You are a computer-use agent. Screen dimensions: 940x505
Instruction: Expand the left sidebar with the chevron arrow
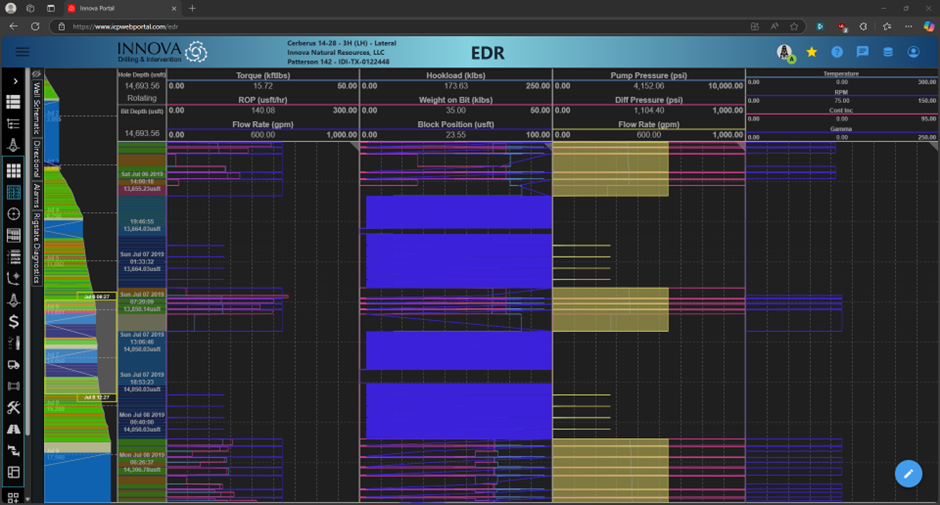(x=14, y=80)
